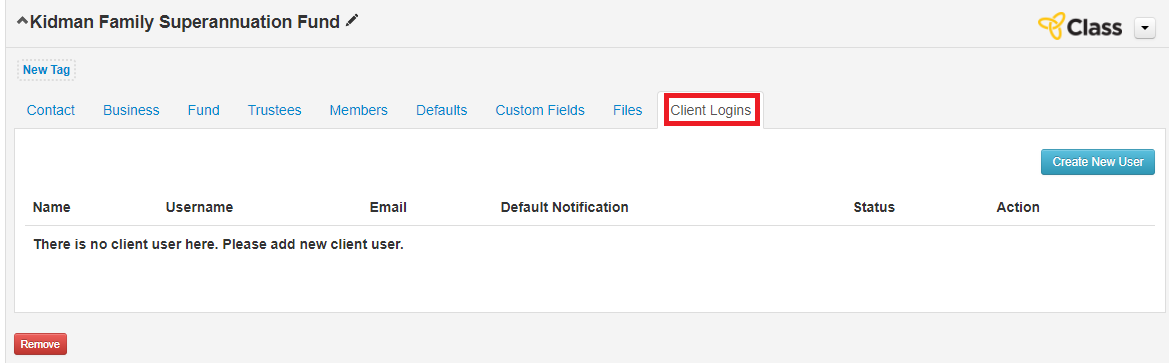This screenshot has width=1169, height=363.
Task: Click the Default Notification column header
Action: tap(564, 207)
